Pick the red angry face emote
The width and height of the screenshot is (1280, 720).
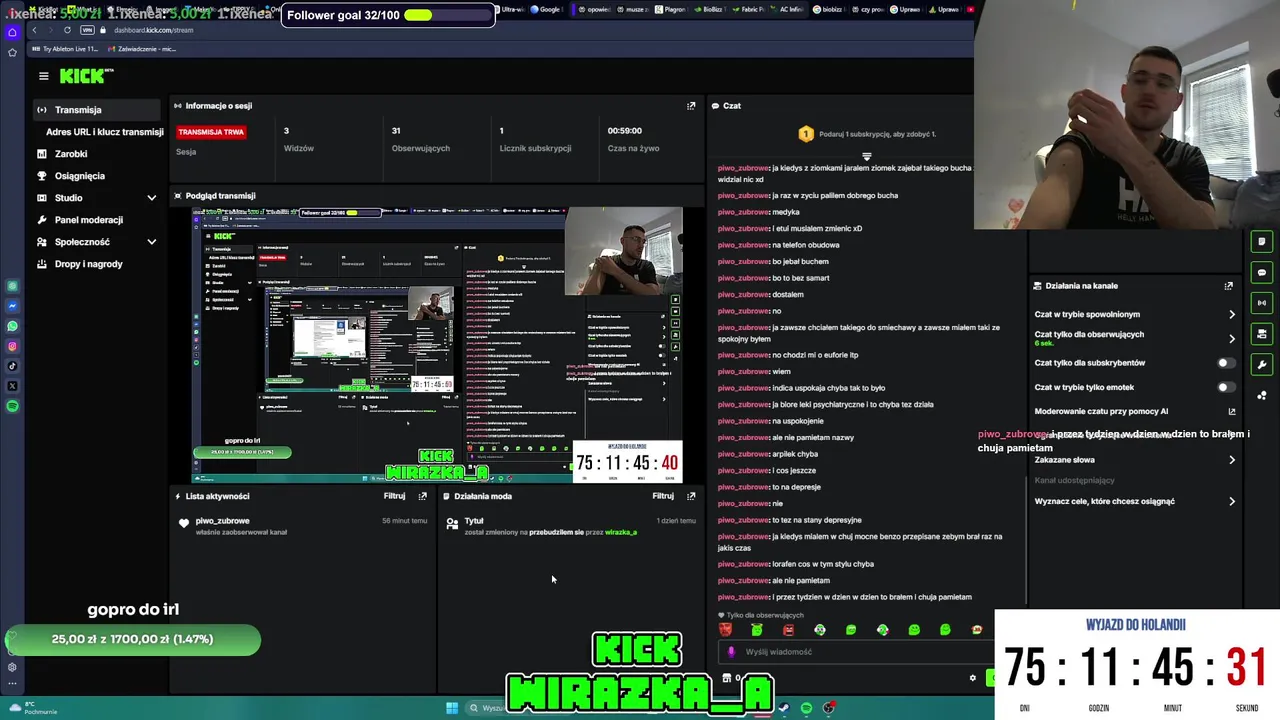pos(788,630)
